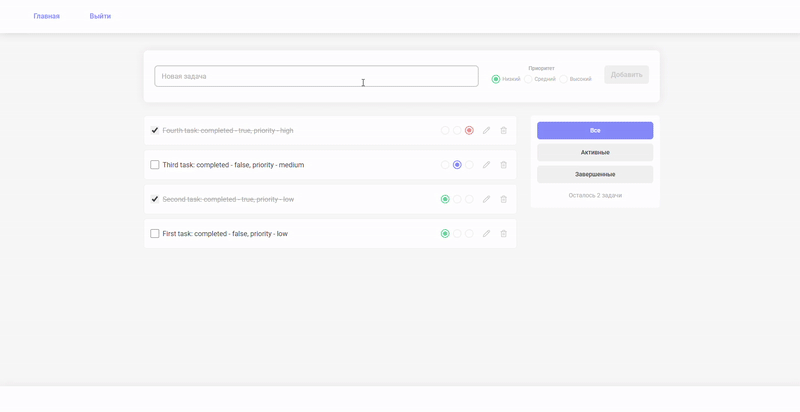
Task: Click the Fourth task title text
Action: click(228, 131)
